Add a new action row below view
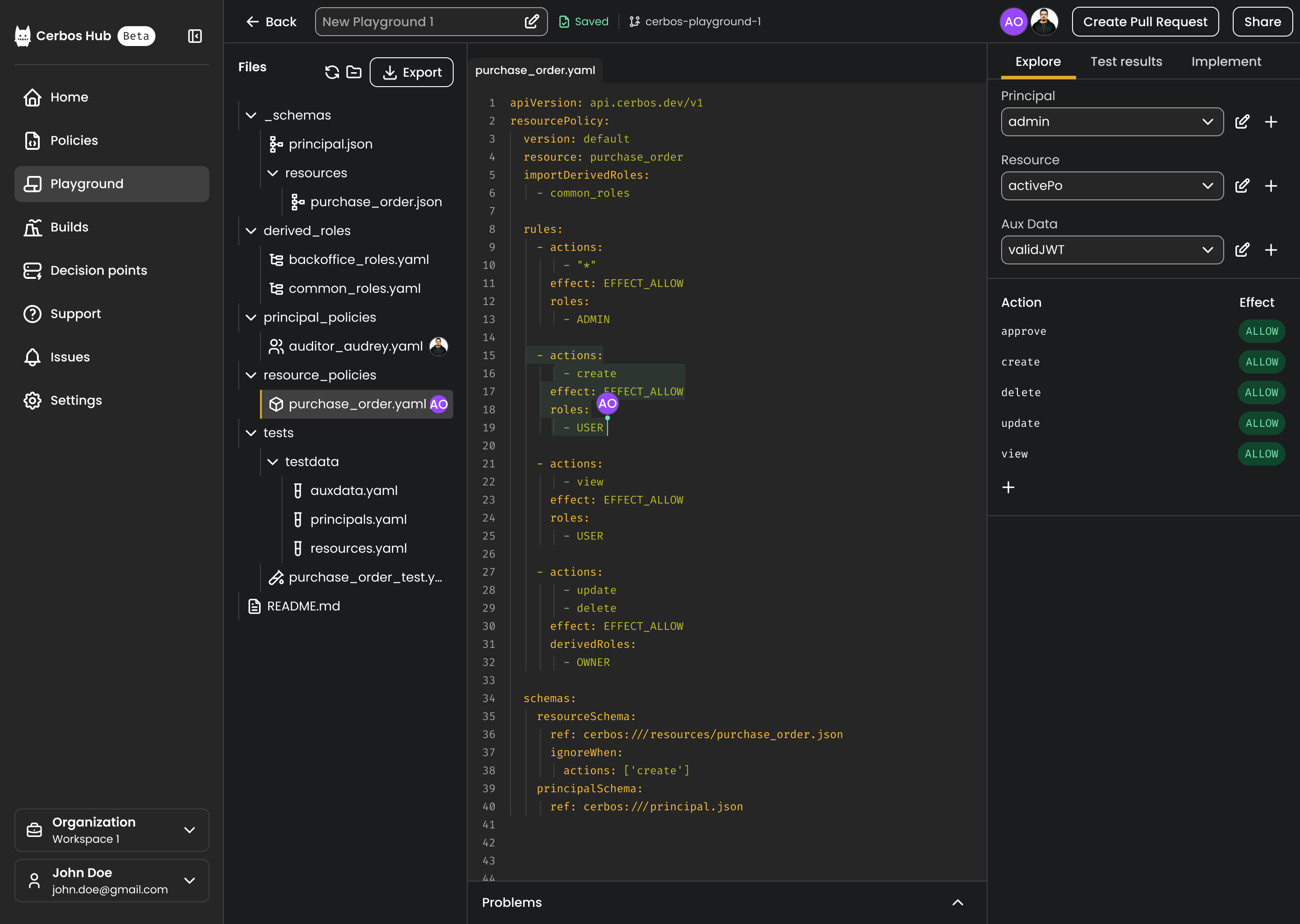Viewport: 1300px width, 924px height. [1008, 488]
